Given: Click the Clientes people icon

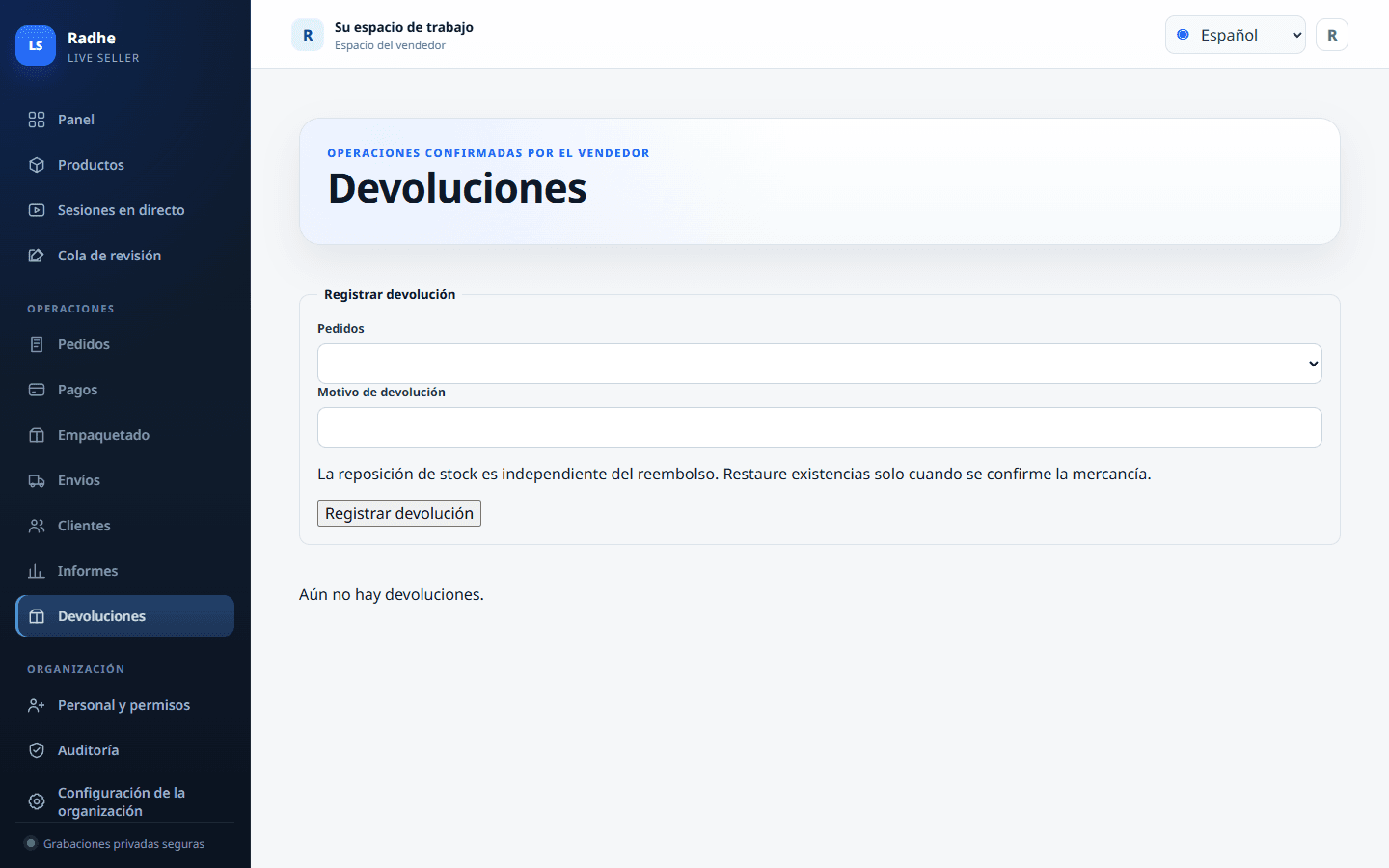Looking at the screenshot, I should 37,526.
